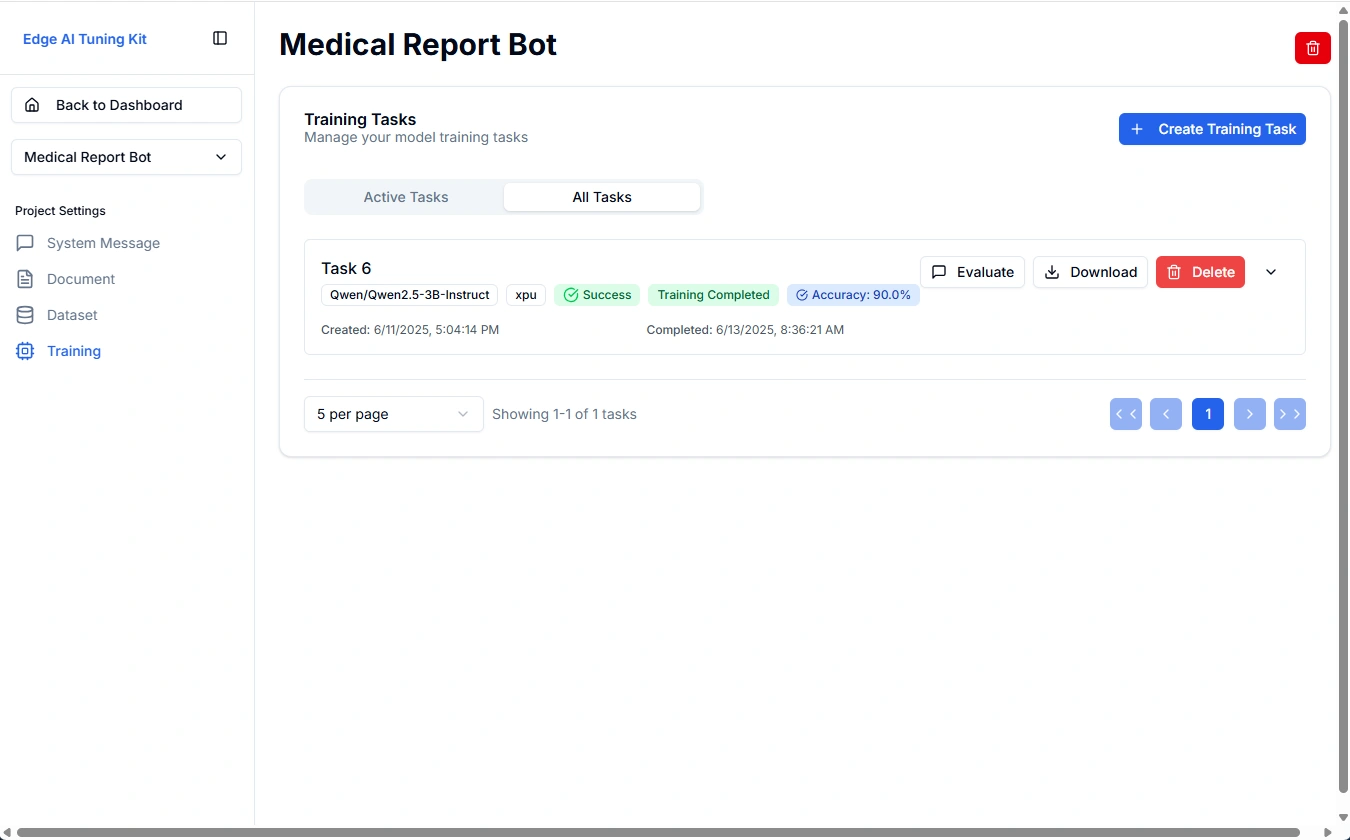Open the Edge AI Tuning Kit link
This screenshot has height=840, width=1350.
(84, 38)
